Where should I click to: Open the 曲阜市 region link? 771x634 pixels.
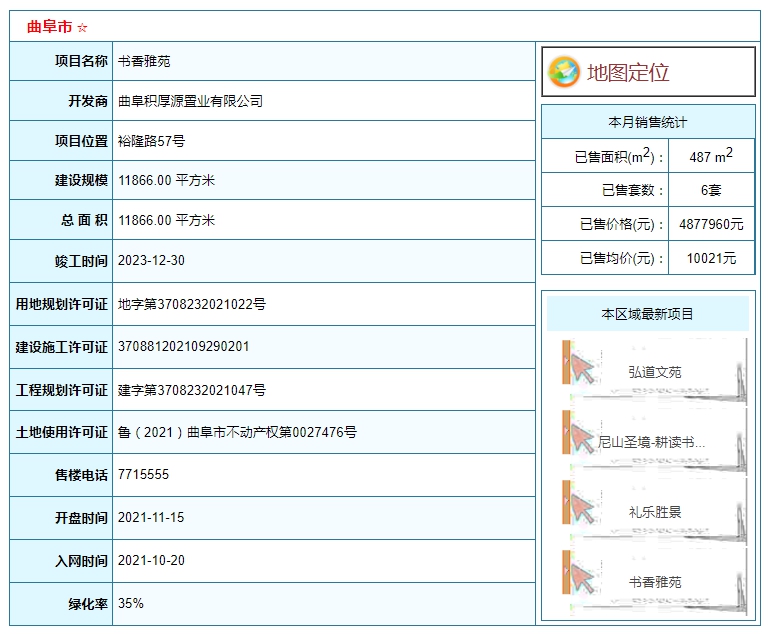tap(50, 27)
